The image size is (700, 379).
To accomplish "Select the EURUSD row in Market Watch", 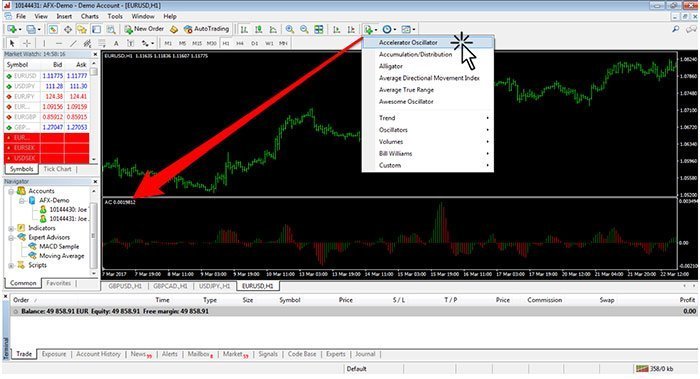I will (x=46, y=76).
